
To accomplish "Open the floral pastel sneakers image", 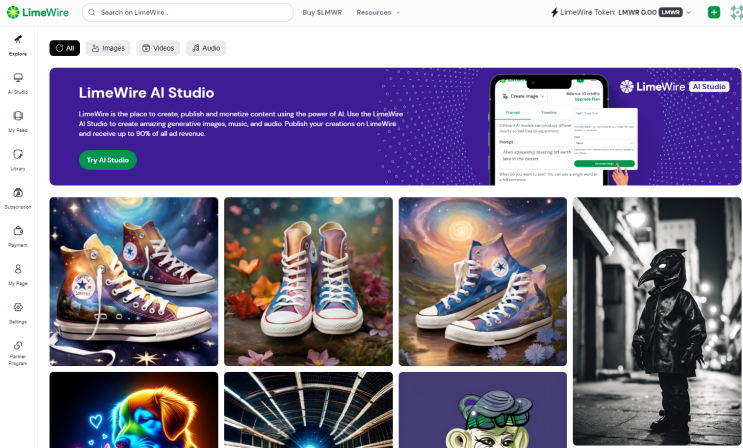I will (308, 282).
